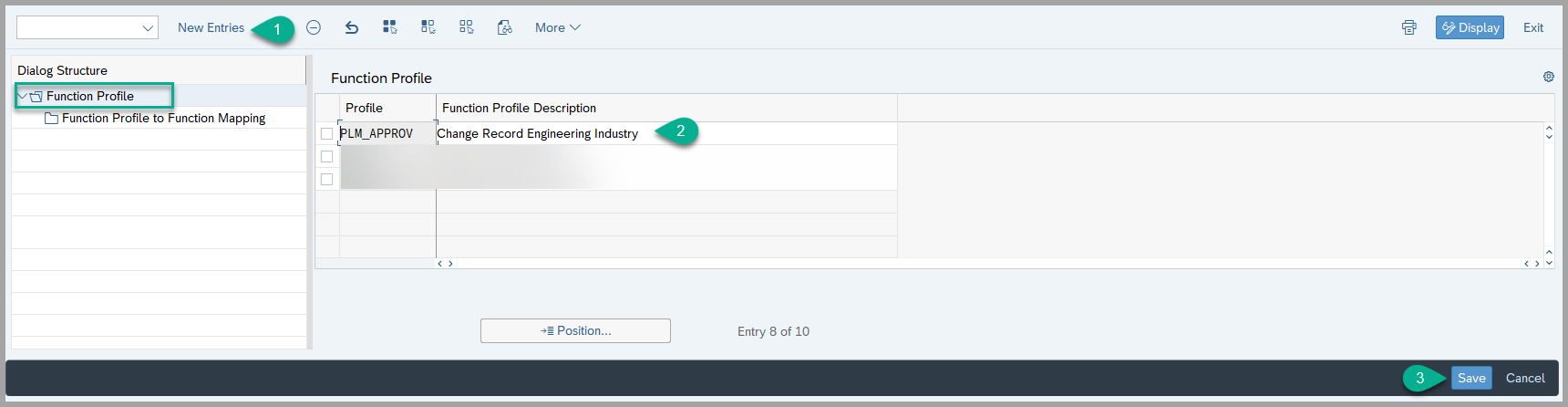Open Function Profile to Function Mapping
Screen dimensions: 1568x407
point(163,118)
